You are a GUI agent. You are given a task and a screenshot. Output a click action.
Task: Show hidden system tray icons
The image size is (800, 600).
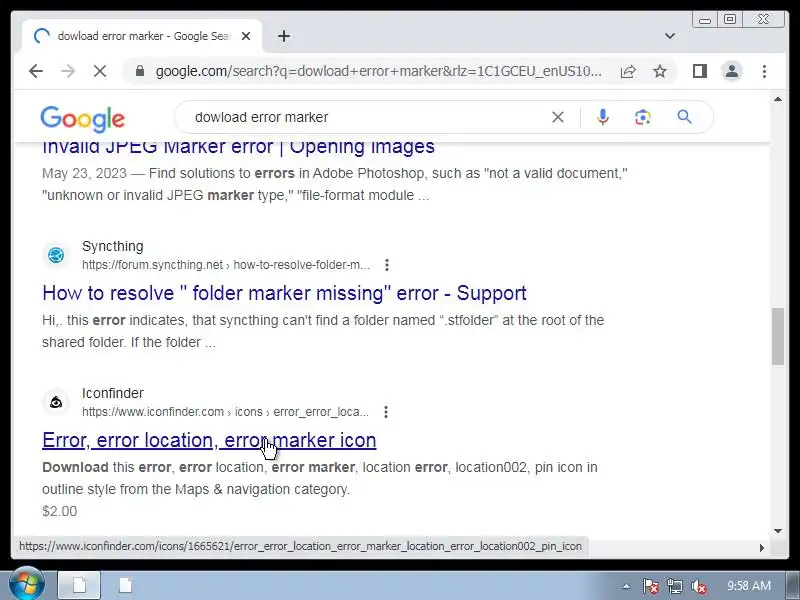pyautogui.click(x=626, y=586)
